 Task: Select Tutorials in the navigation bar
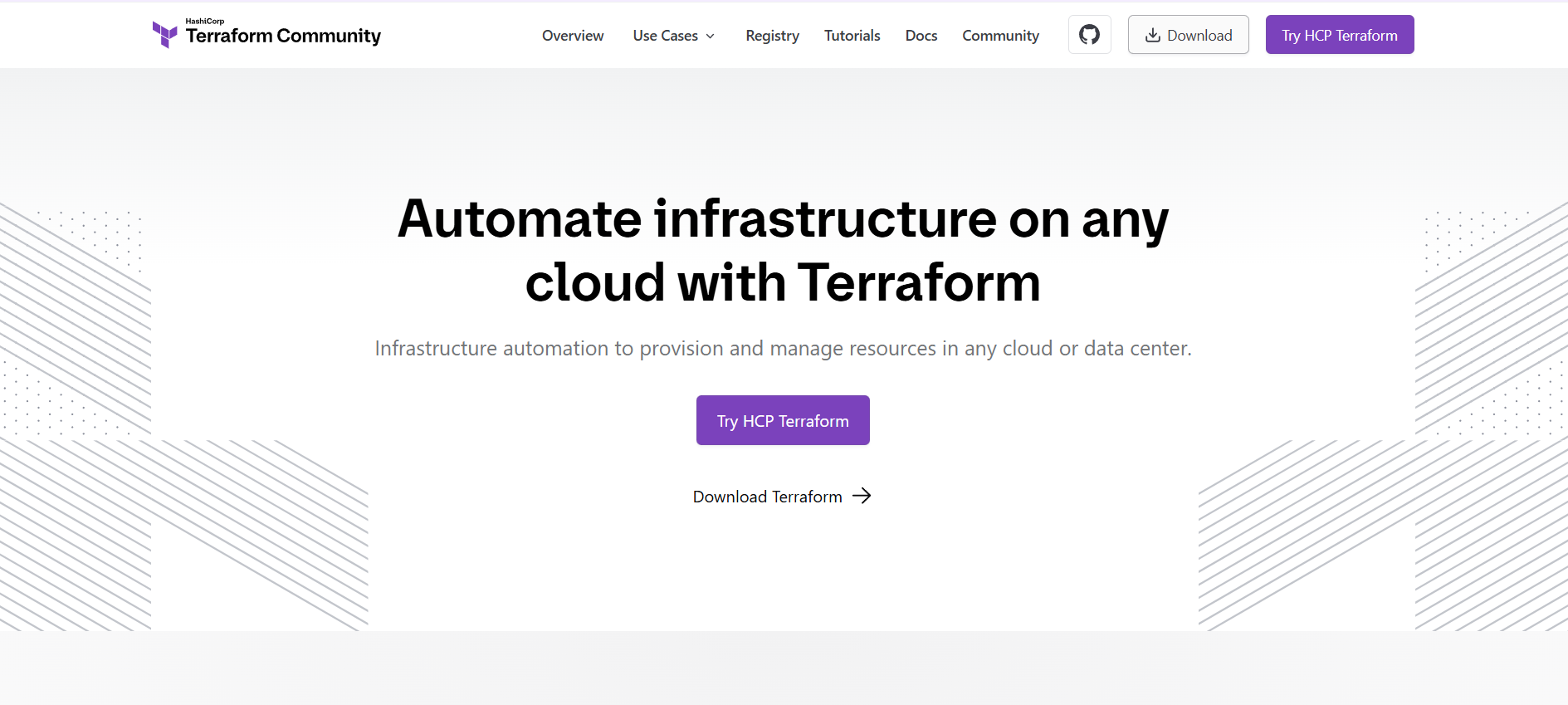click(x=852, y=36)
